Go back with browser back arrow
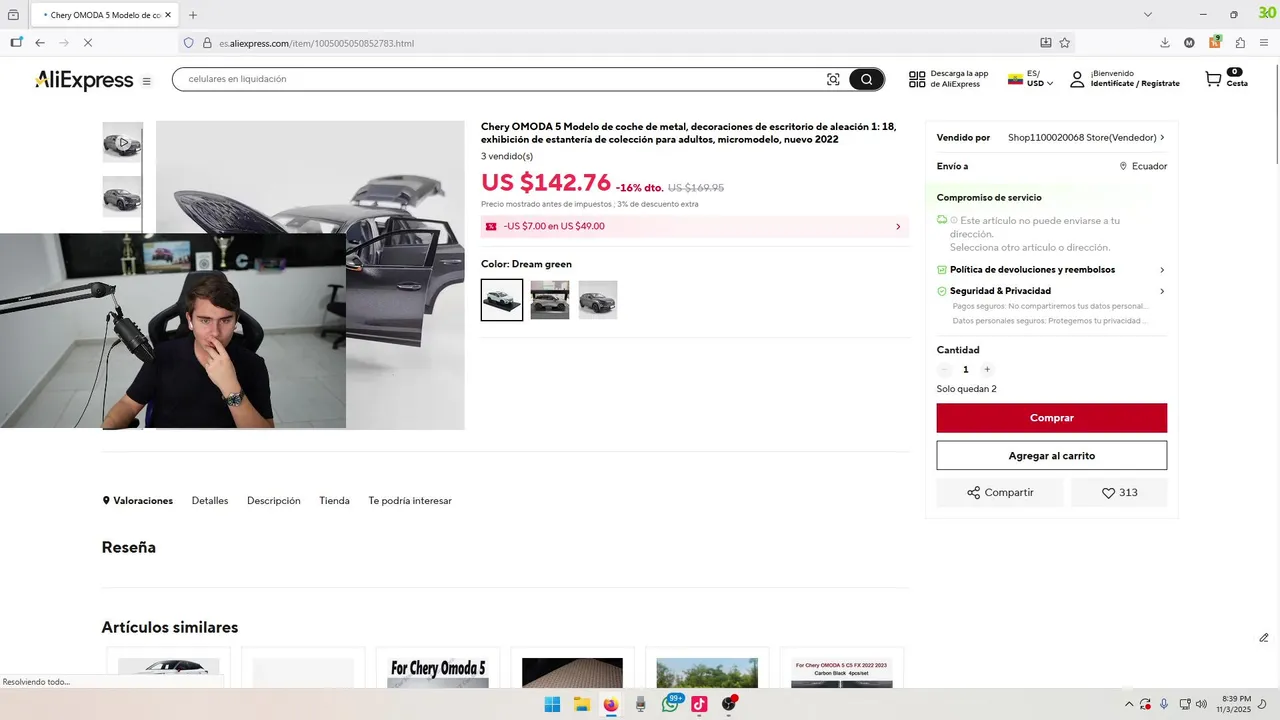This screenshot has width=1280, height=720. 40,43
